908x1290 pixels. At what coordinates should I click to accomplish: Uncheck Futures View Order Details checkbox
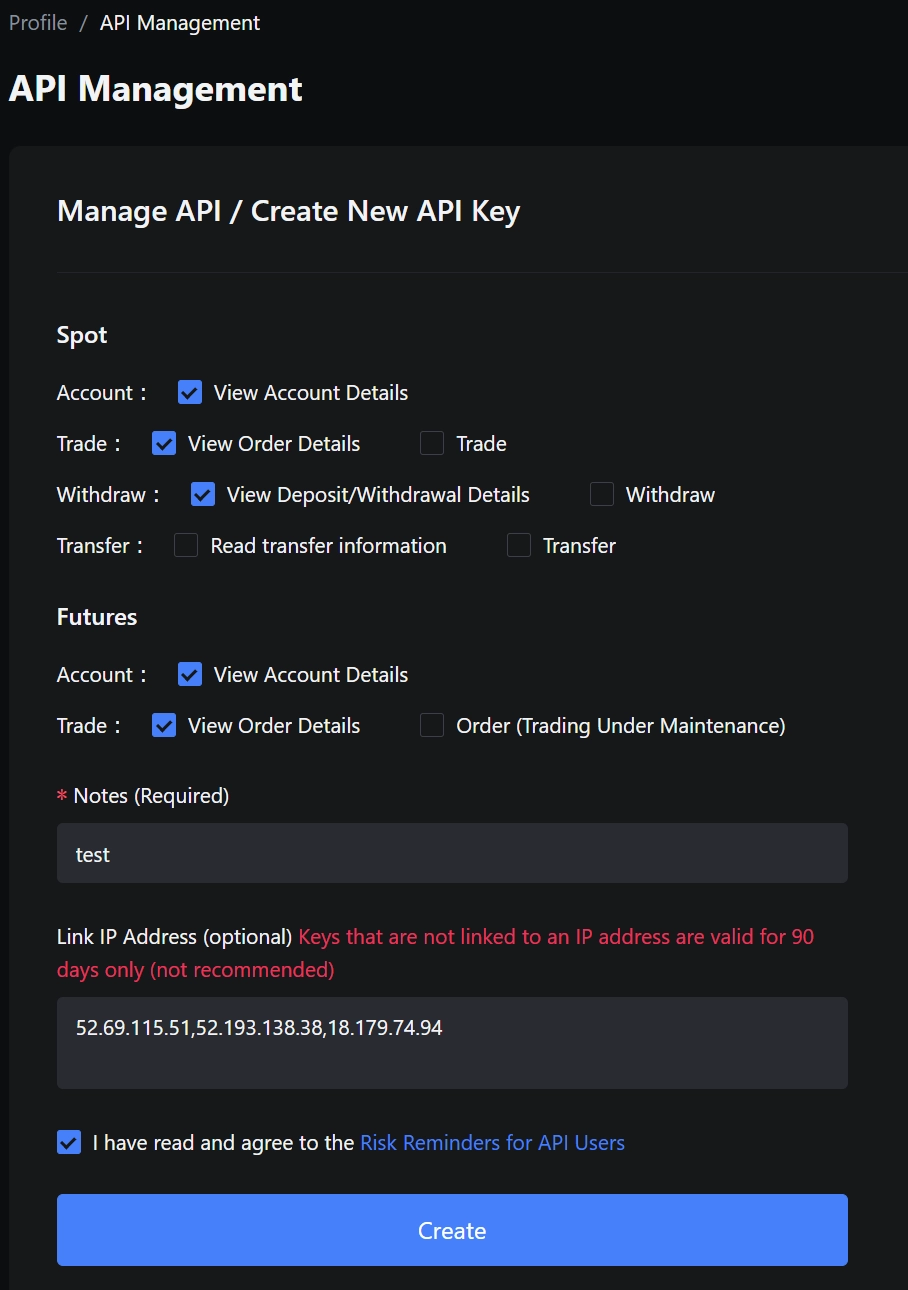164,726
